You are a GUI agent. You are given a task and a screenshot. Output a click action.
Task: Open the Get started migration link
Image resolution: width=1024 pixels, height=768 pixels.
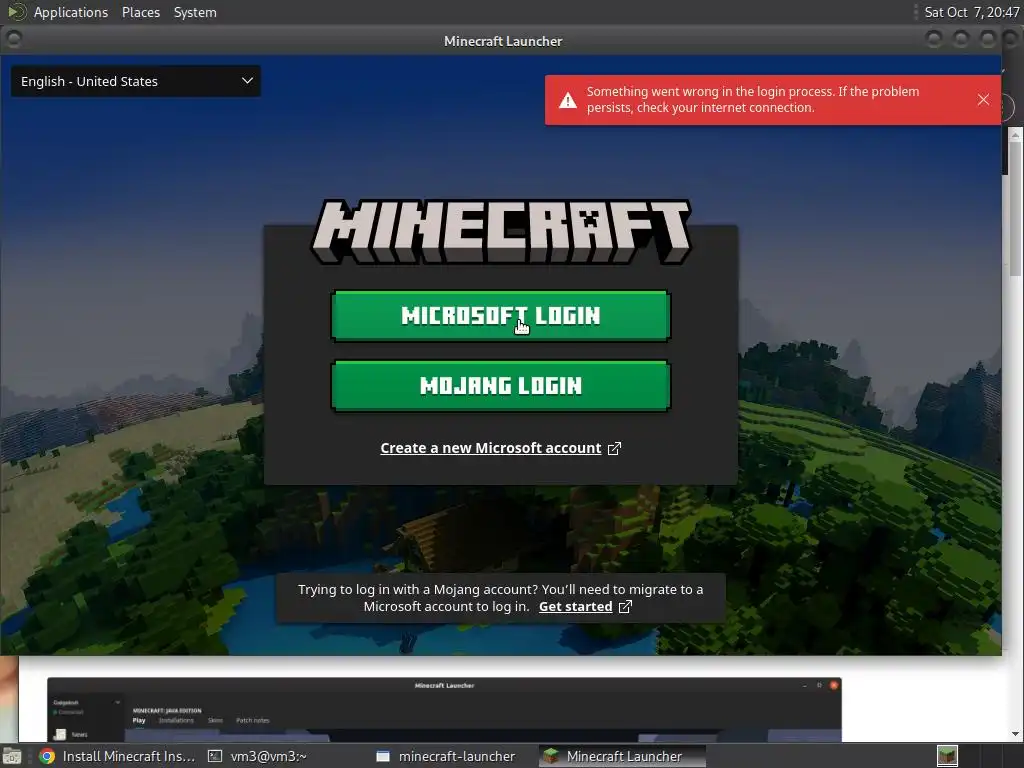coord(575,607)
